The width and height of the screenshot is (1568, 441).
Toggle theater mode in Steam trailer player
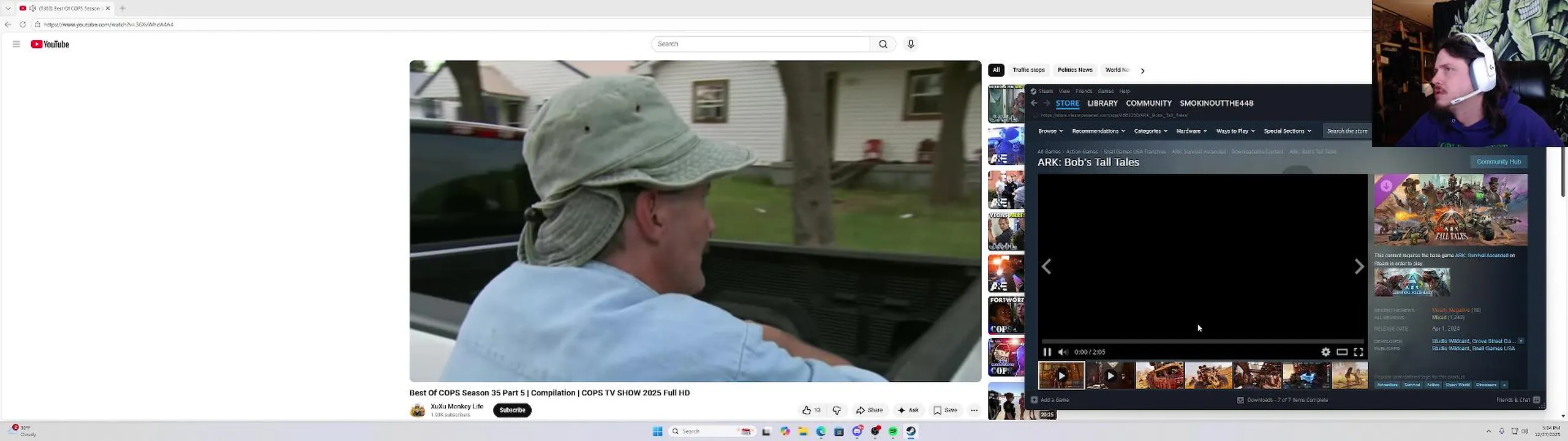click(1342, 352)
